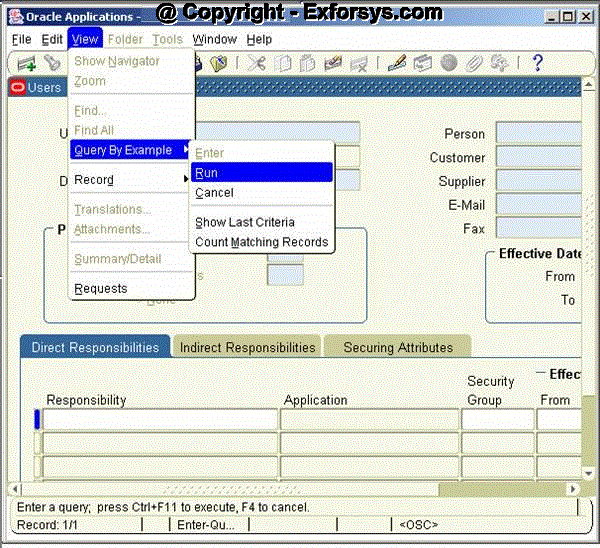600x548 pixels.
Task: Click the Find toolbar icon
Action: [x=52, y=63]
